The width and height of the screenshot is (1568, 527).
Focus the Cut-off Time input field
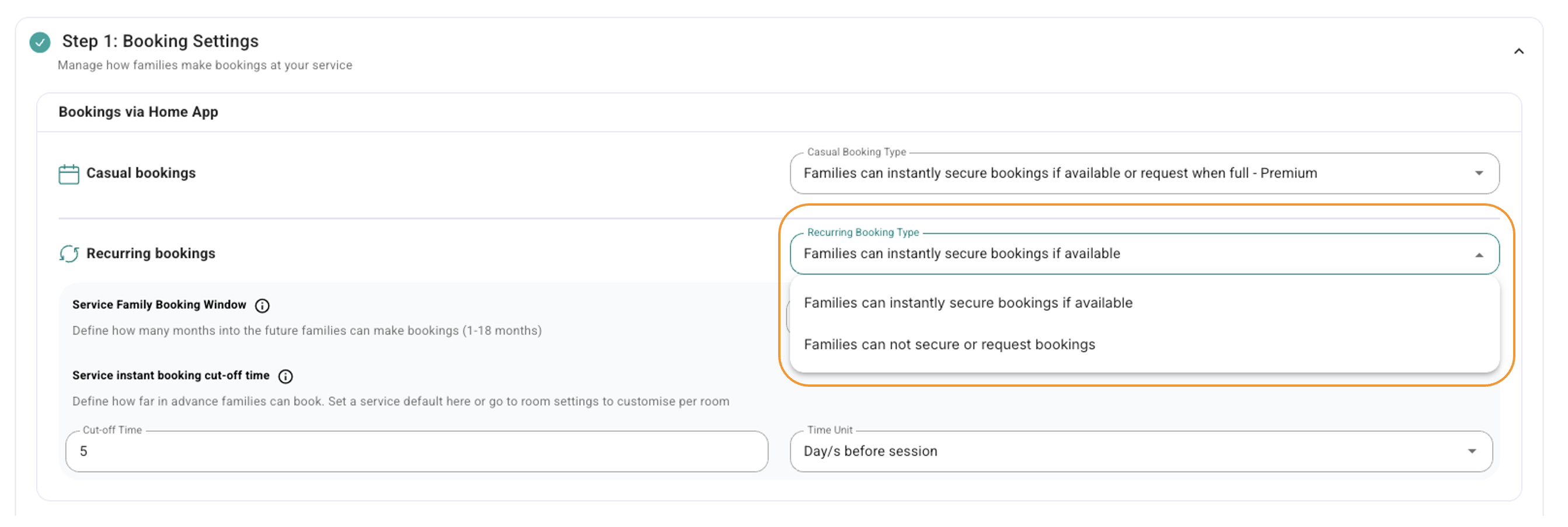[416, 452]
